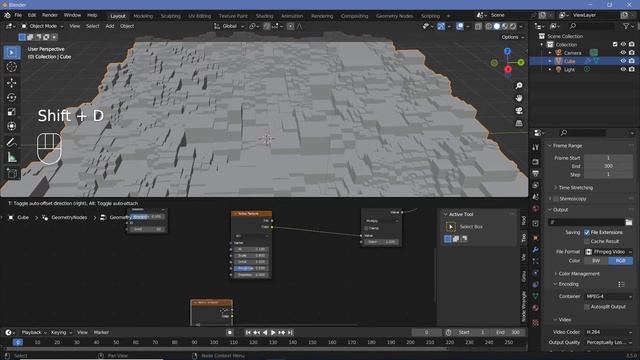
Task: Adjust frame End value field in properties
Action: click(608, 166)
